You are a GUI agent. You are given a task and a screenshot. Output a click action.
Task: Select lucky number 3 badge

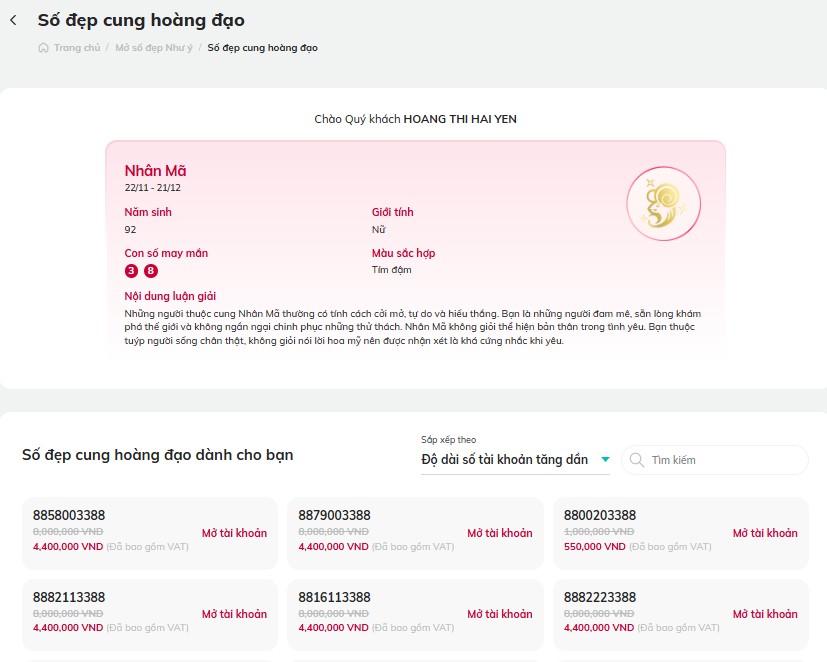pyautogui.click(x=131, y=271)
